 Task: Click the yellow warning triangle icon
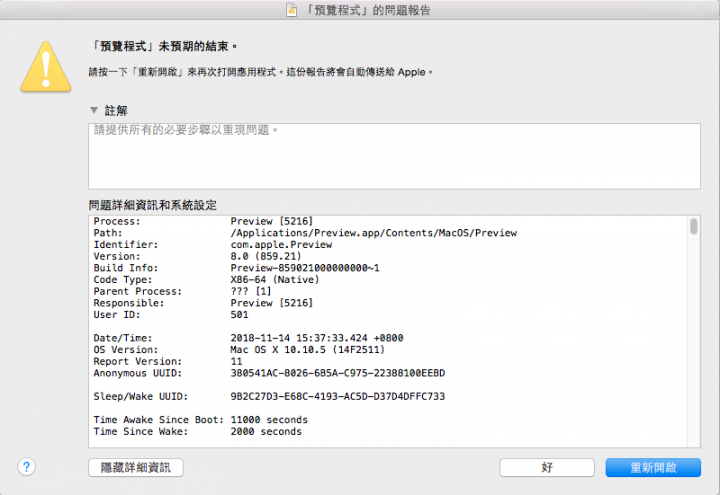pyautogui.click(x=46, y=67)
